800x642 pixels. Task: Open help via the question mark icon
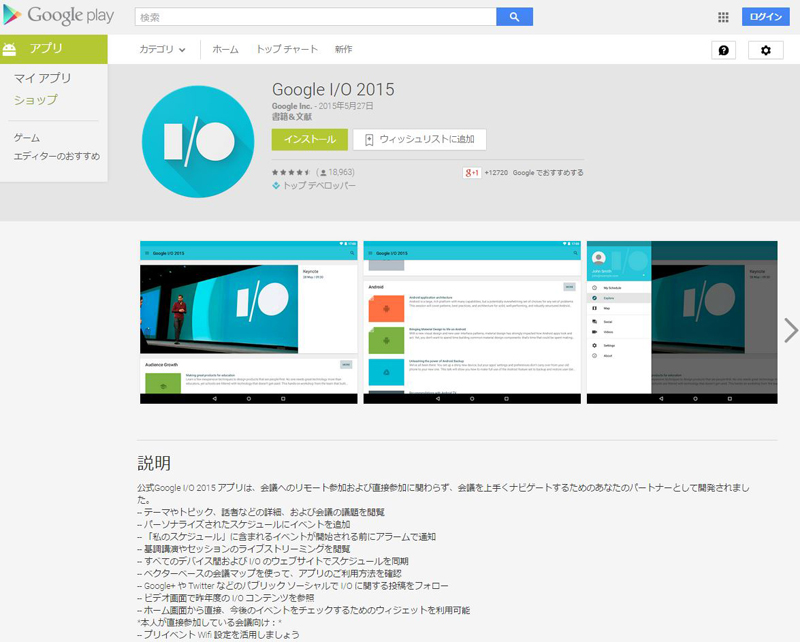point(723,50)
